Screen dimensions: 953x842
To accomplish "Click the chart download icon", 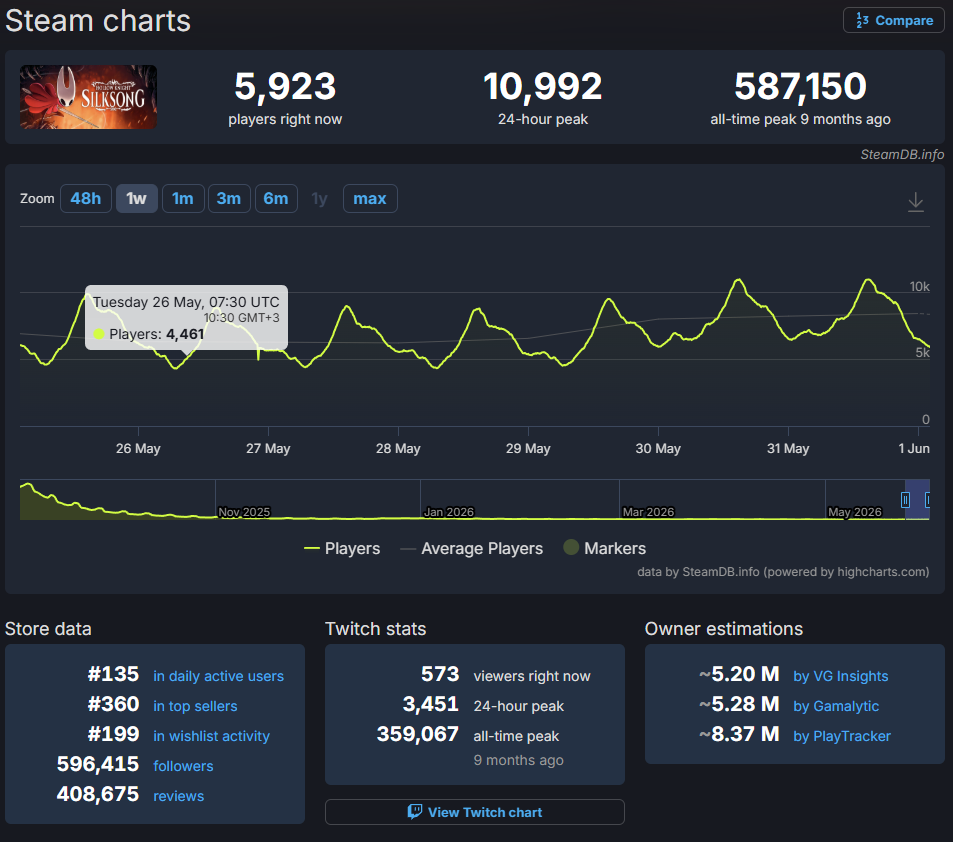I will (915, 201).
